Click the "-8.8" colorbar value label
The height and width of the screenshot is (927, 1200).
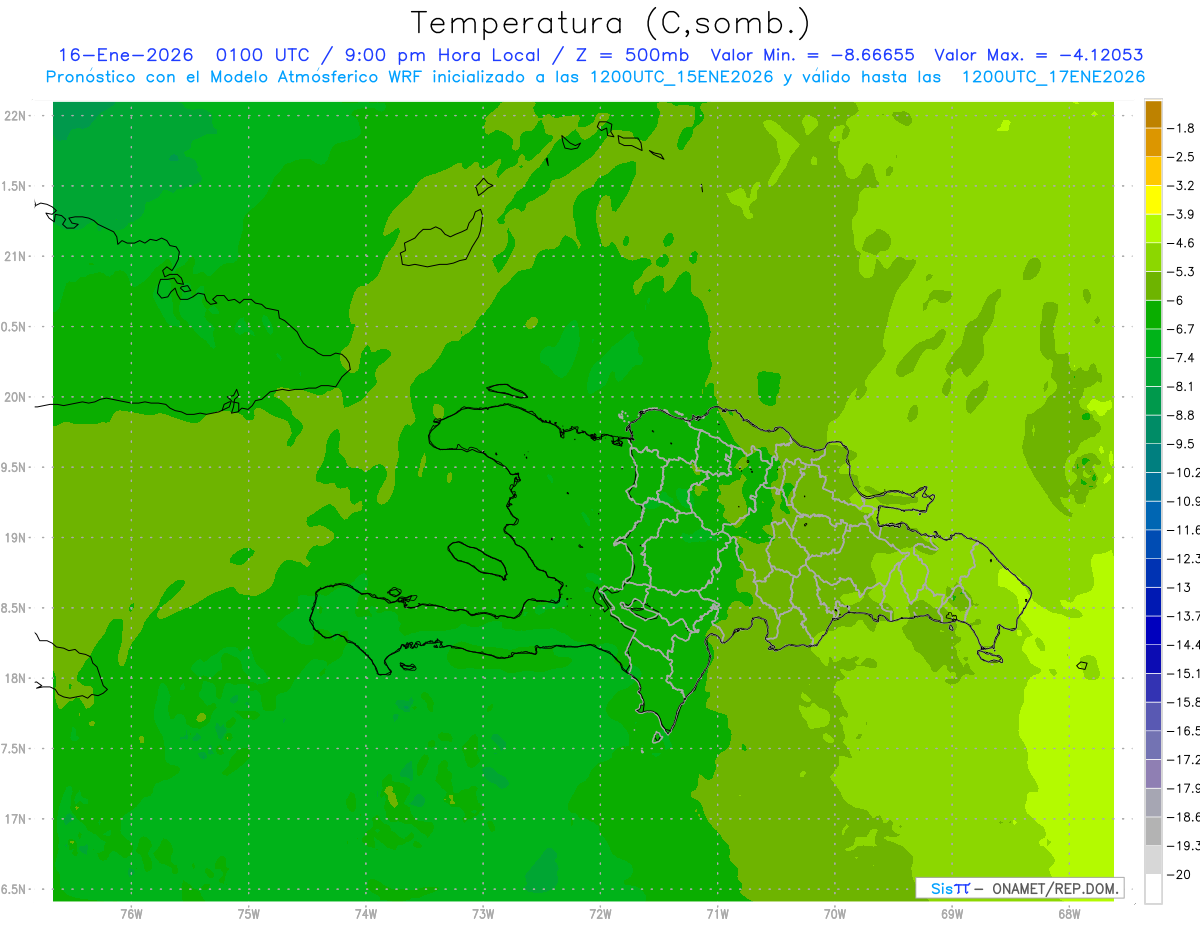point(1182,415)
